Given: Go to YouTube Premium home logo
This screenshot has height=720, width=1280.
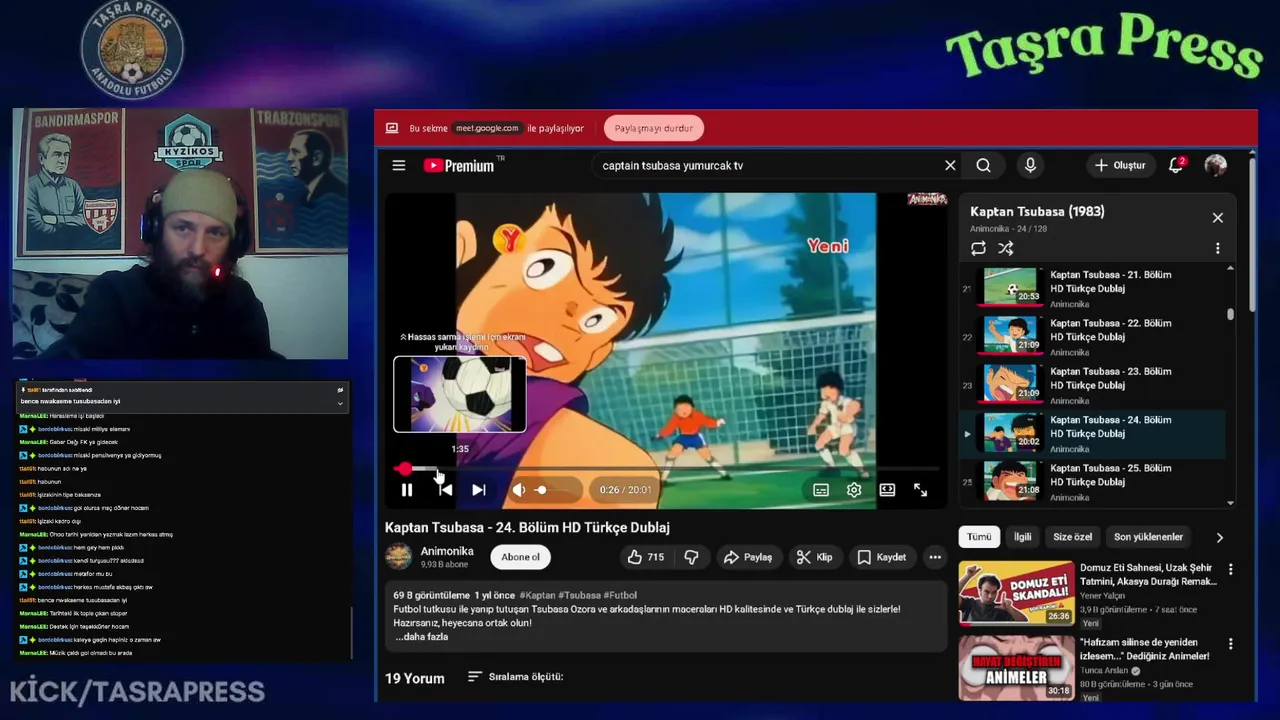Looking at the screenshot, I should (x=459, y=166).
